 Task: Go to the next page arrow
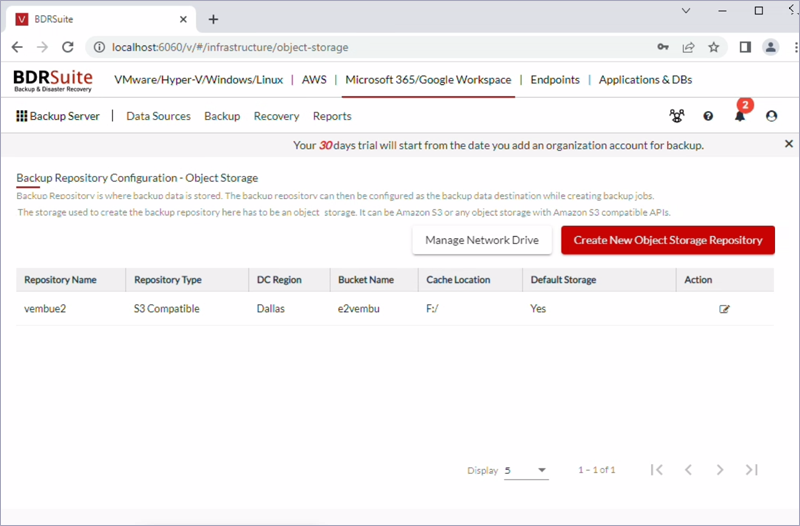click(719, 469)
